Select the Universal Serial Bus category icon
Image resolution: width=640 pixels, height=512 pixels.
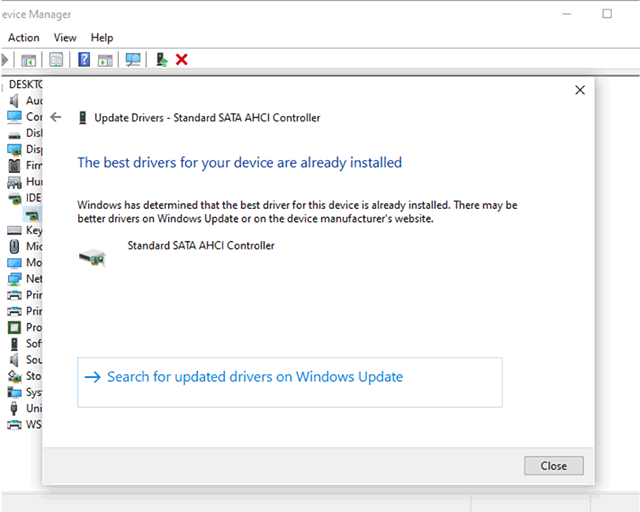tap(14, 408)
